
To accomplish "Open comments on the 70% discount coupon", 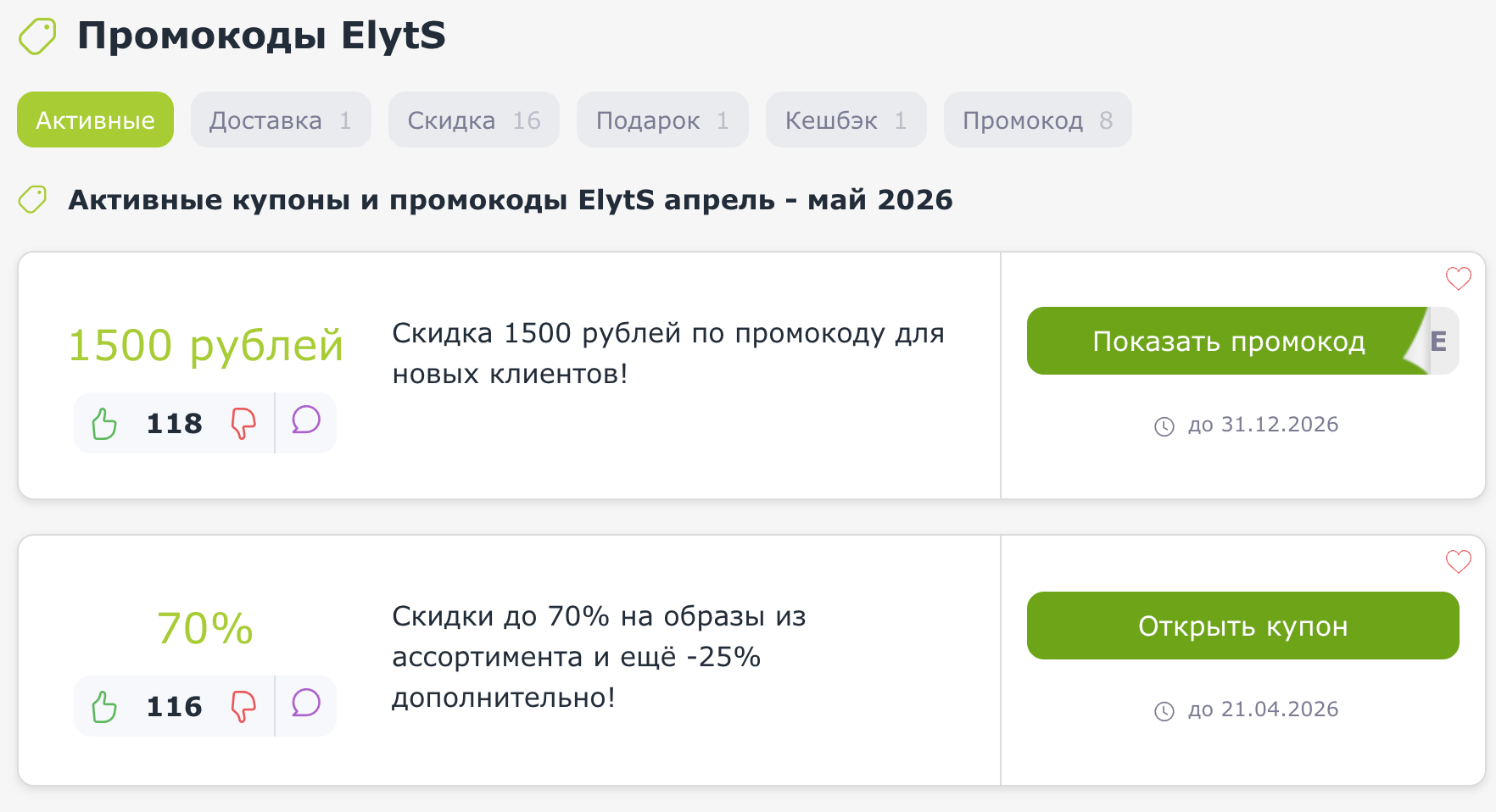I will (306, 704).
